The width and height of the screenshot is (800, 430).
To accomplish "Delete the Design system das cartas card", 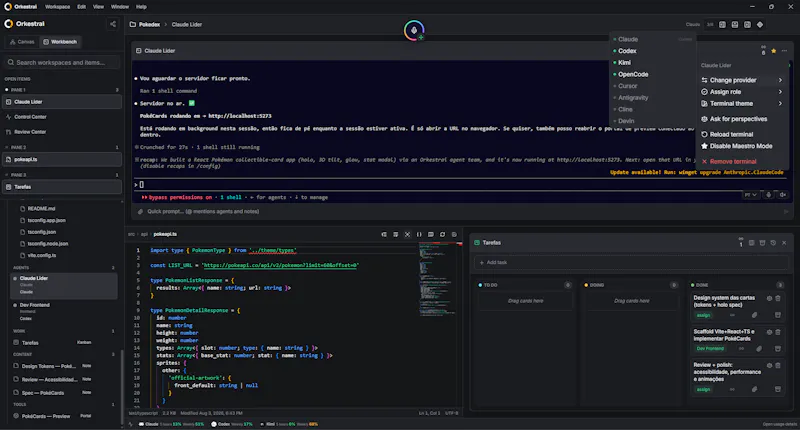I will click(x=778, y=298).
